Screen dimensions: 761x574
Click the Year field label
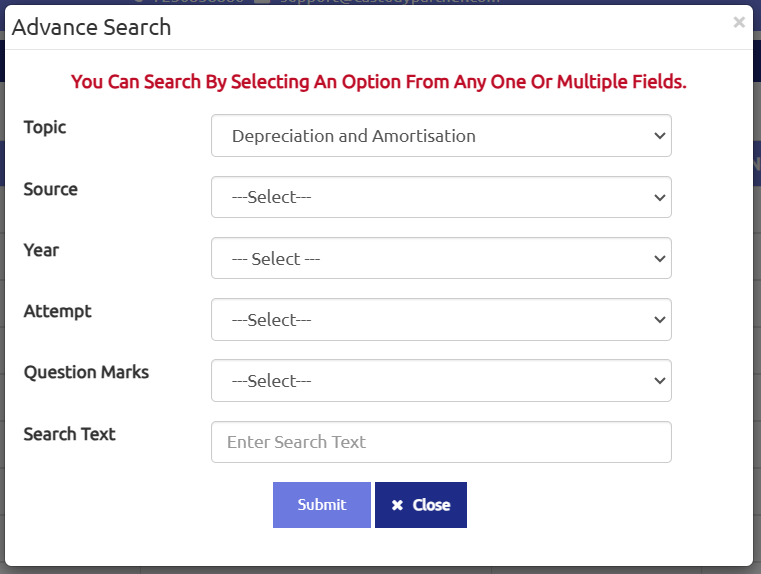tap(41, 250)
